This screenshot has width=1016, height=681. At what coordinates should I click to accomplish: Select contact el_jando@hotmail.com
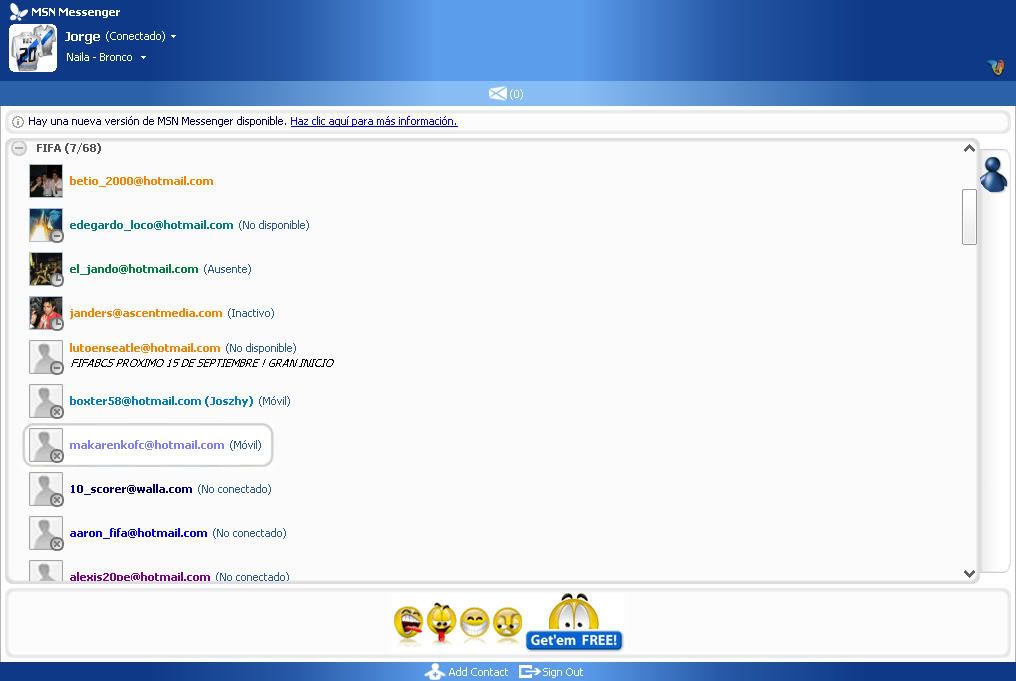click(x=133, y=269)
